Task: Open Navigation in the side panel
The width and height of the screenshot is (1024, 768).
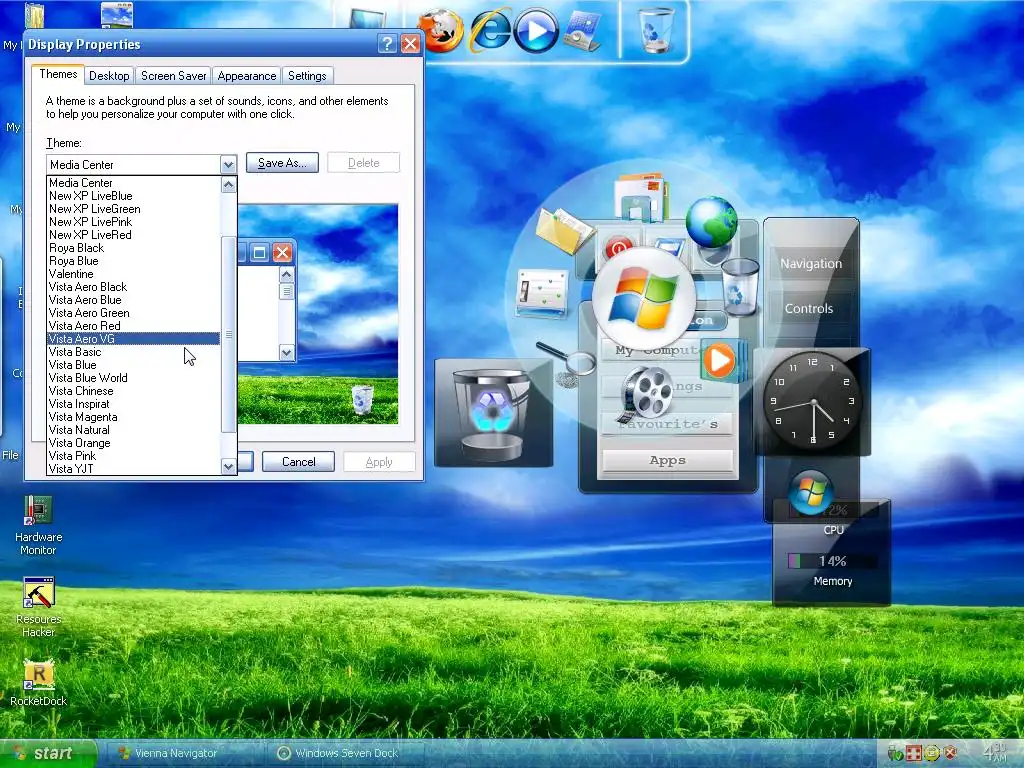Action: click(x=811, y=264)
